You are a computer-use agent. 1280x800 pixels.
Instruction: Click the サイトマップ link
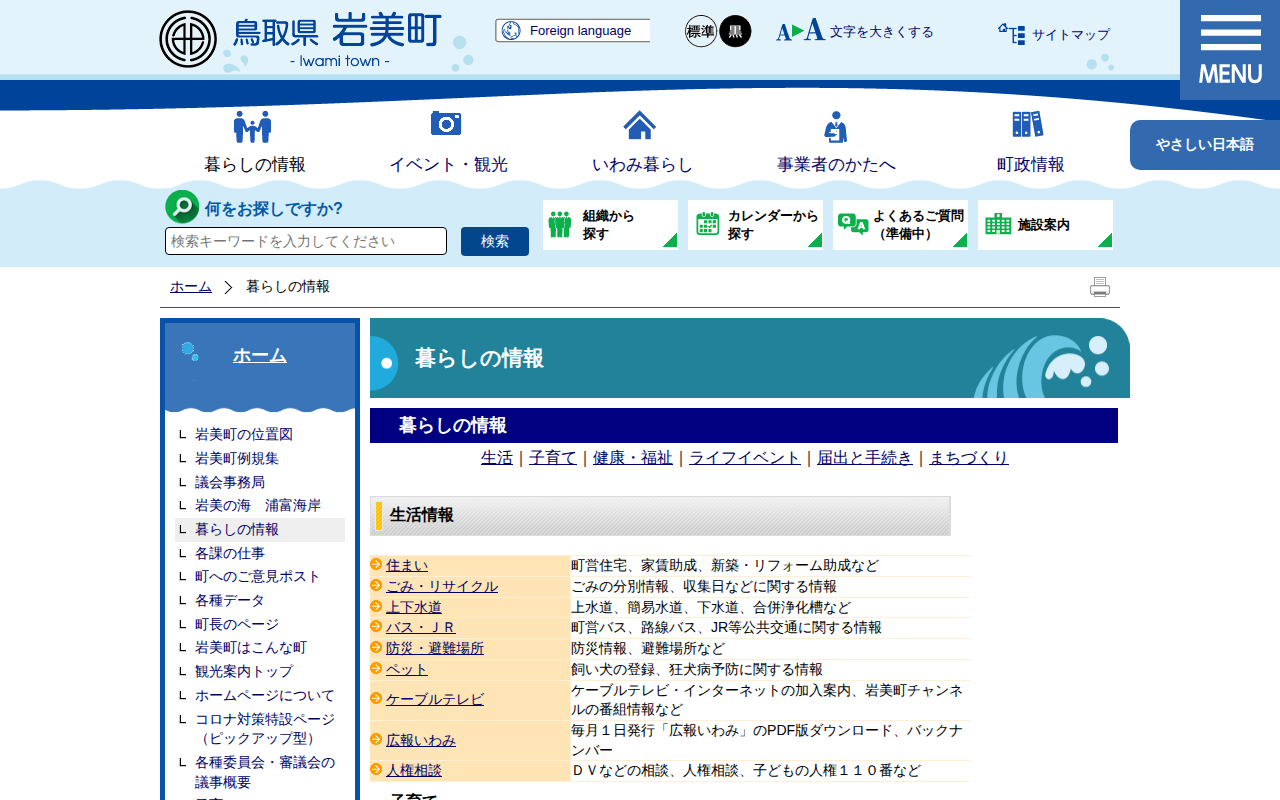point(1071,35)
